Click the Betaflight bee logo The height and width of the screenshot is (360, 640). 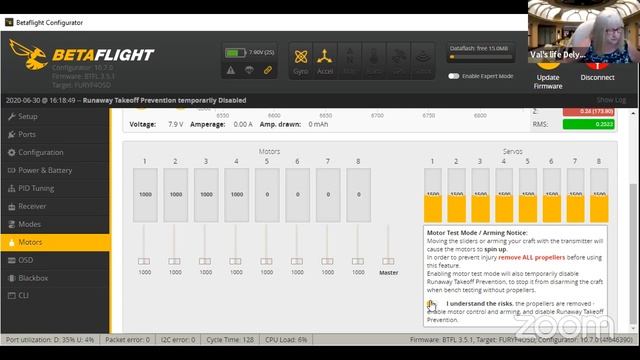pos(29,54)
